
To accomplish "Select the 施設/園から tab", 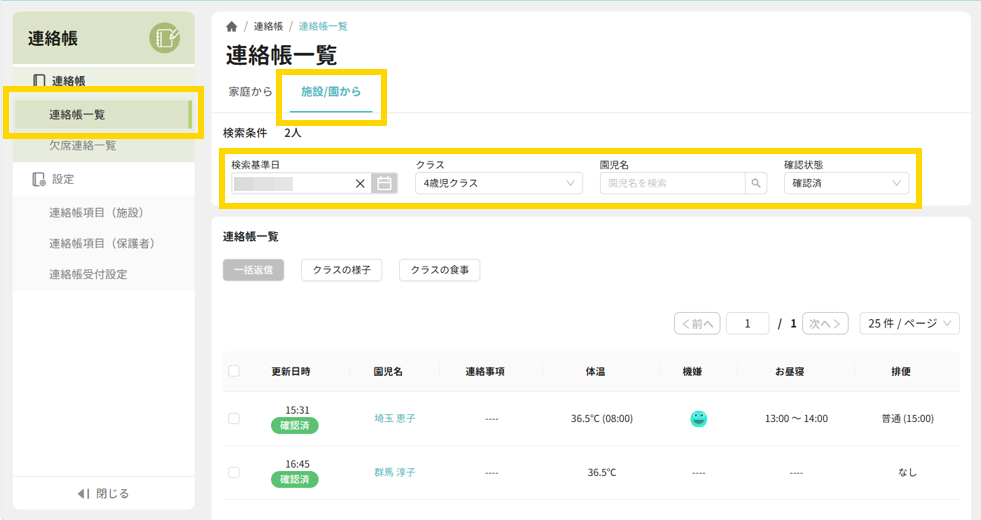I will [331, 92].
